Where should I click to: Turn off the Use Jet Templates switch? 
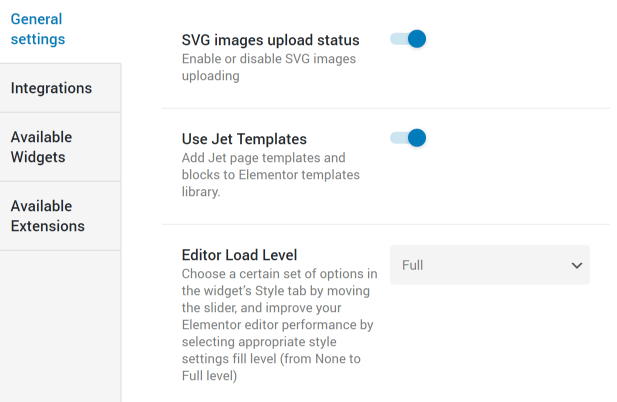pyautogui.click(x=408, y=138)
